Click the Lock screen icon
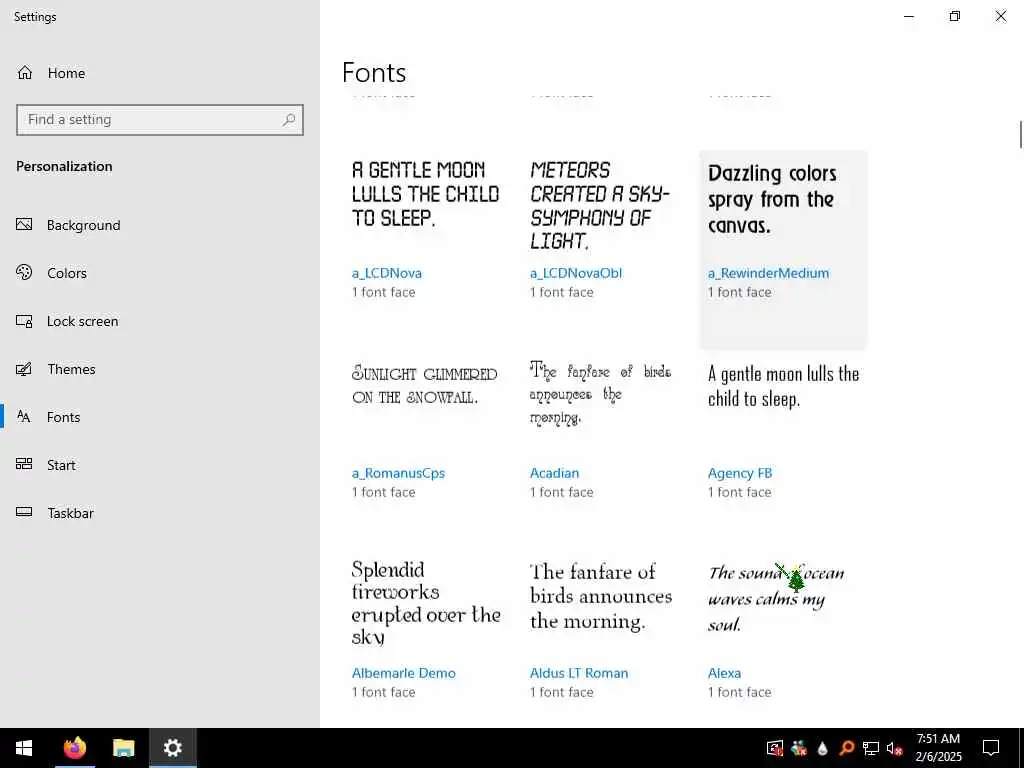Screen dimensions: 1024x768 [24, 321]
